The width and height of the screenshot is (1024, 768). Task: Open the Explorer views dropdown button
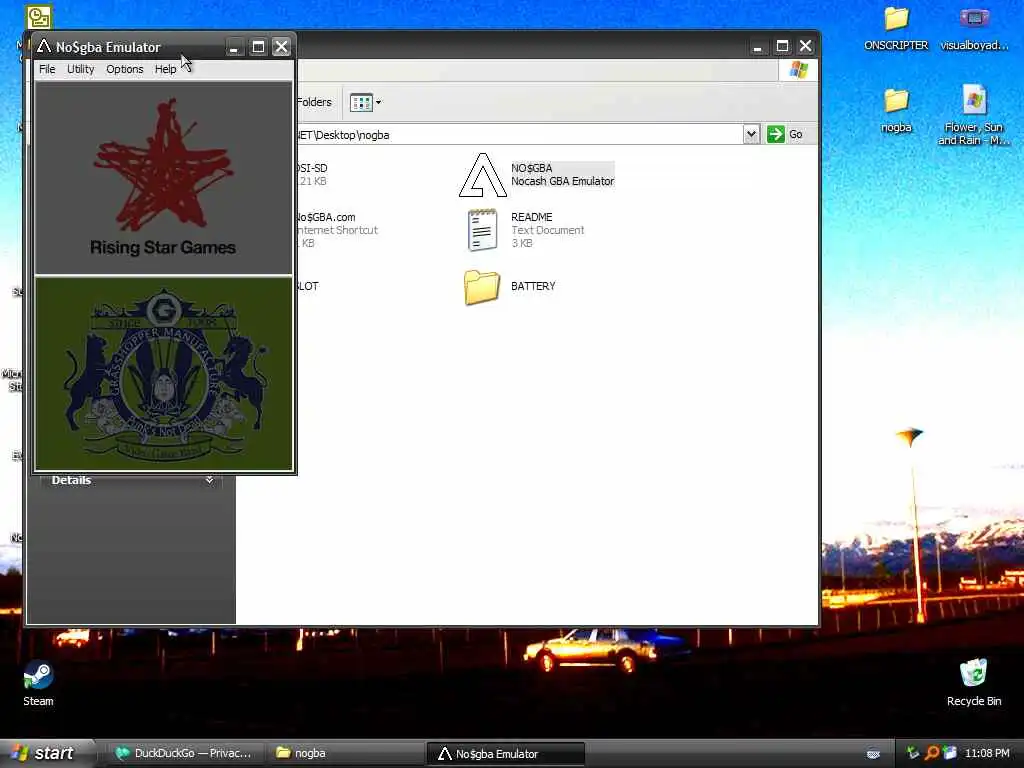point(365,103)
